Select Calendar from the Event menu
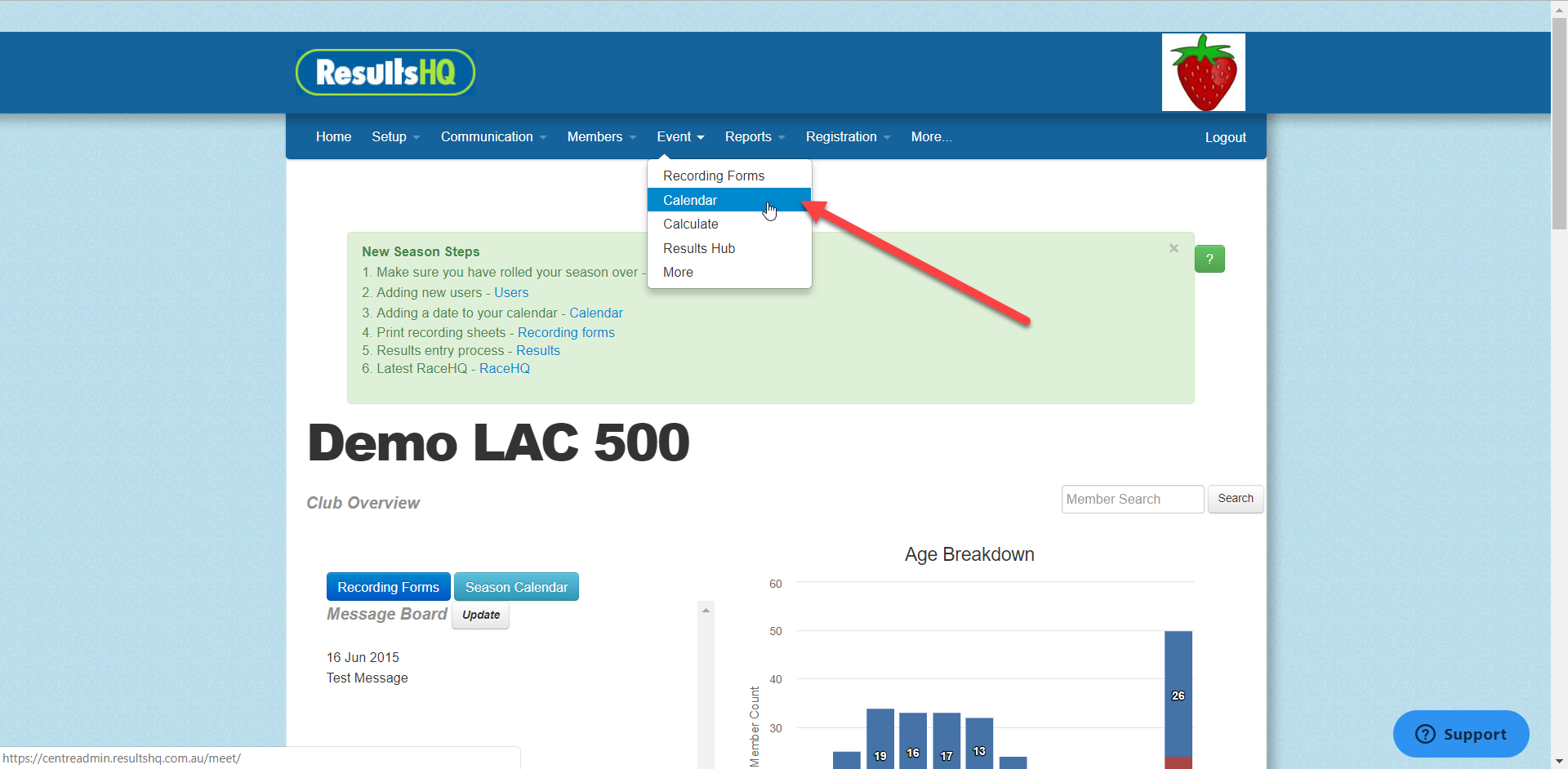The width and height of the screenshot is (1568, 769). tap(690, 200)
